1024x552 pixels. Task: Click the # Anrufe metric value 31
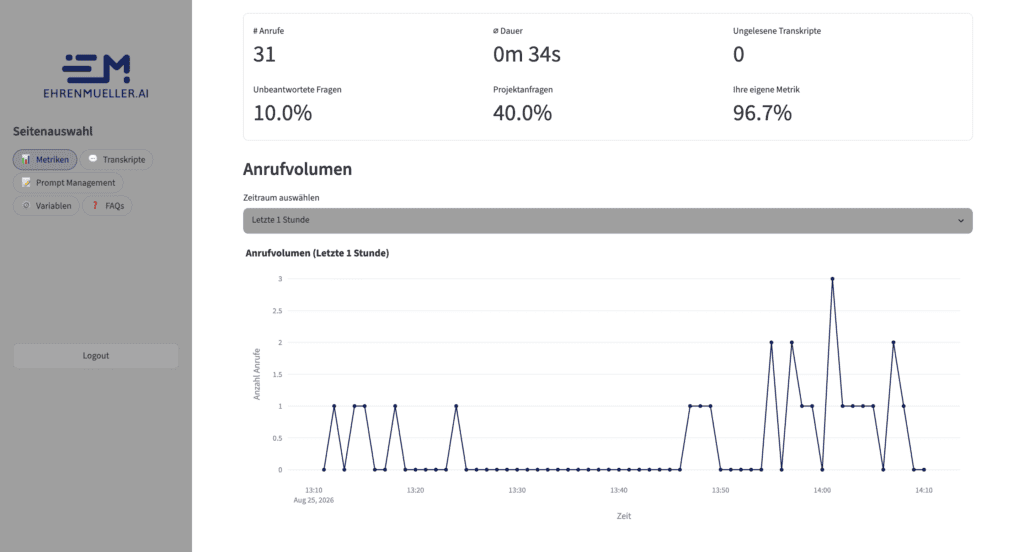(x=264, y=54)
